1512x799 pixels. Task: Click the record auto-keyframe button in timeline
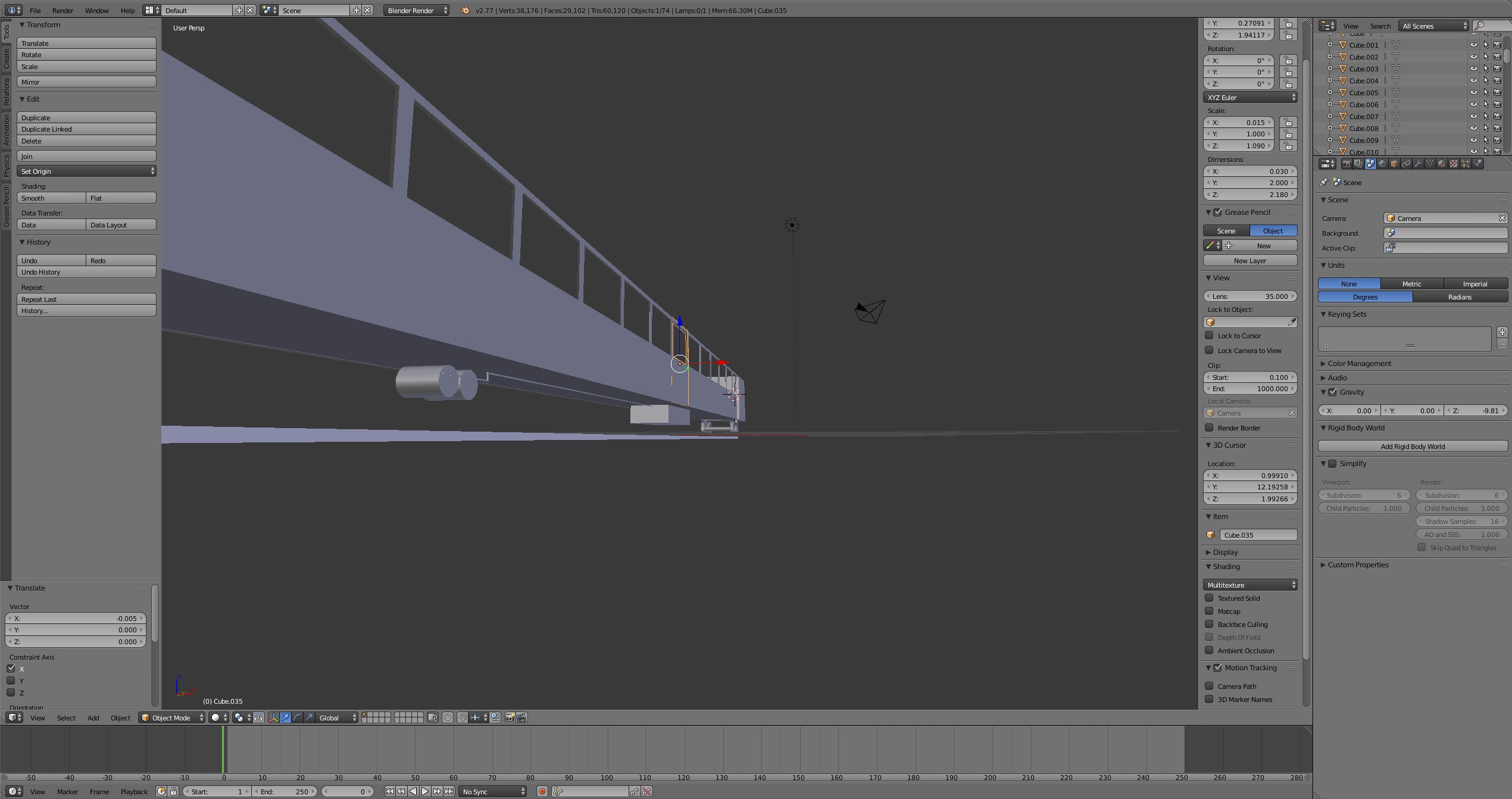(542, 791)
